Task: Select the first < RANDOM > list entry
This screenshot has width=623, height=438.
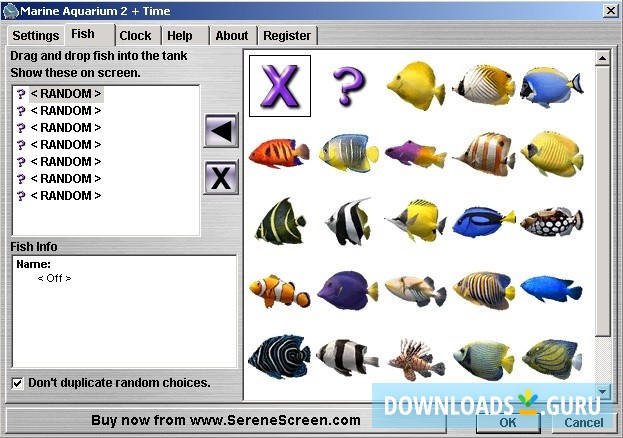Action: coord(66,94)
